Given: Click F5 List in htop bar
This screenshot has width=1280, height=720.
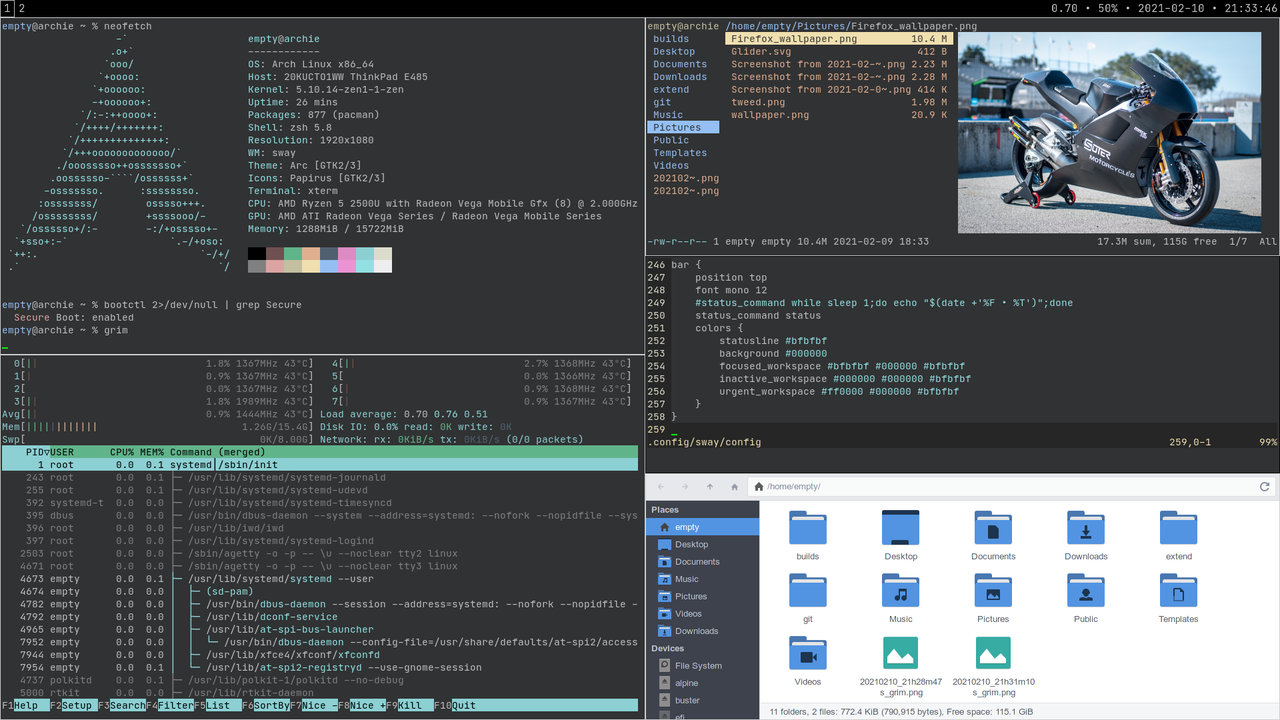Looking at the screenshot, I should pyautogui.click(x=218, y=705).
